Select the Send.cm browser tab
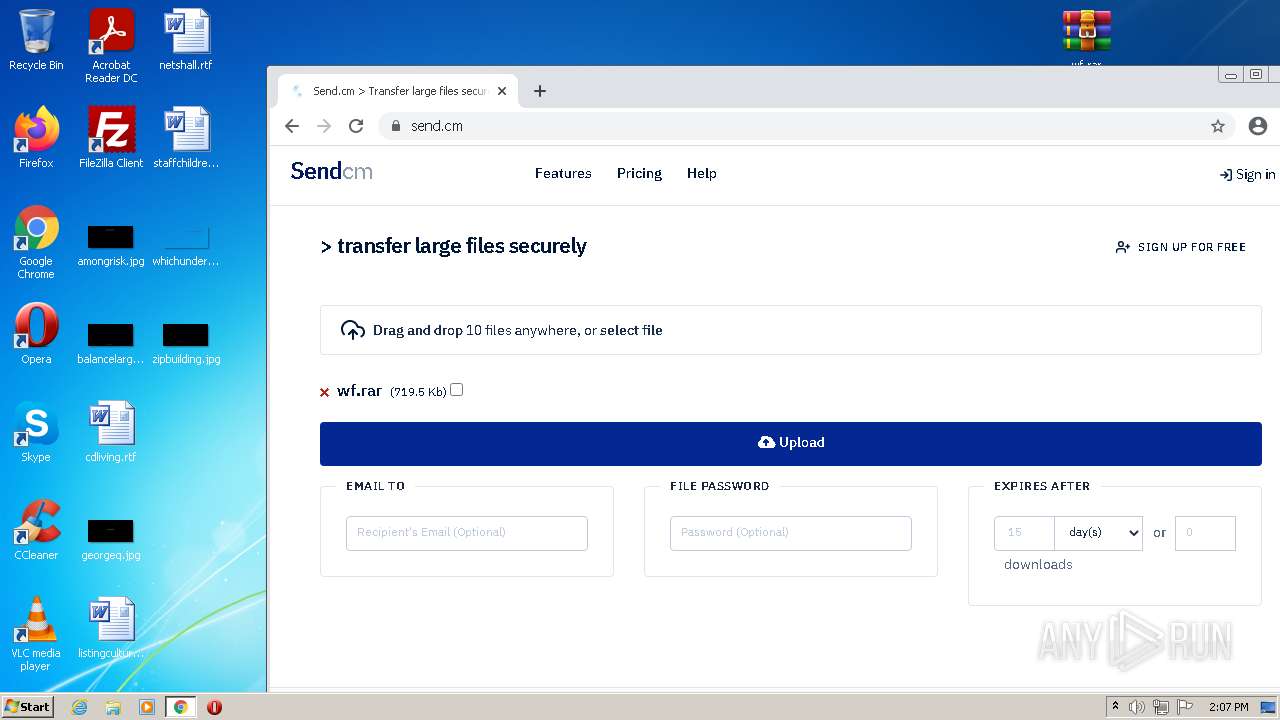Screen dimensions: 1280x720 pyautogui.click(x=398, y=91)
